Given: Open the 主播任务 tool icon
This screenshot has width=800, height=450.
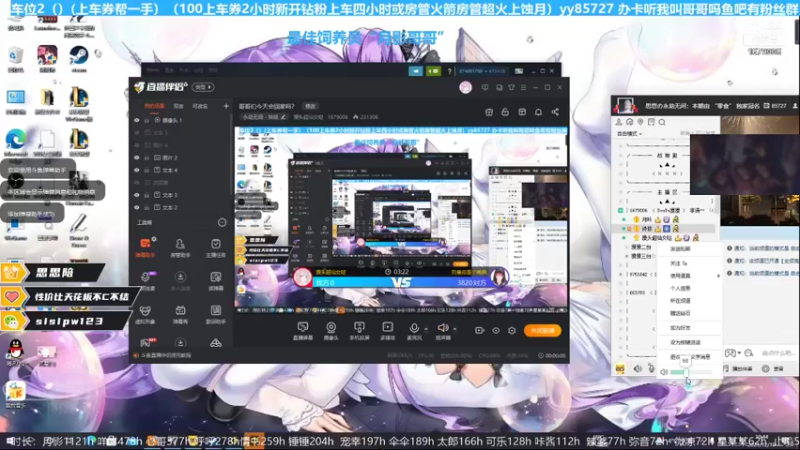Looking at the screenshot, I should point(216,247).
